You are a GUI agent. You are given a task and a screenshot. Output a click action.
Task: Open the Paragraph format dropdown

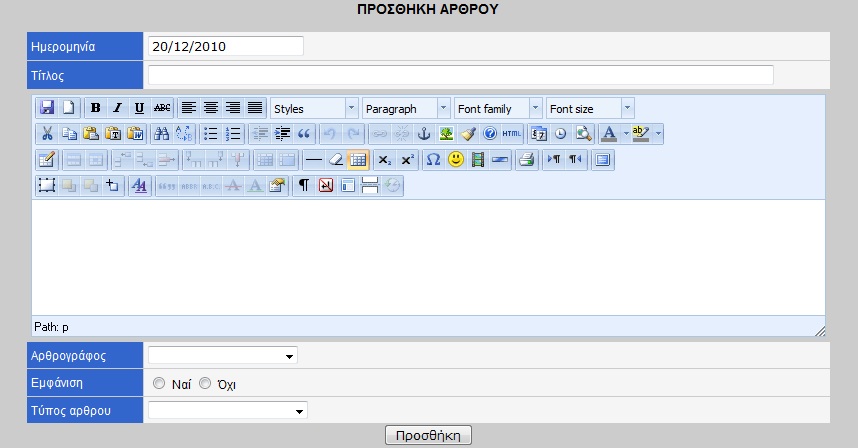coord(406,108)
